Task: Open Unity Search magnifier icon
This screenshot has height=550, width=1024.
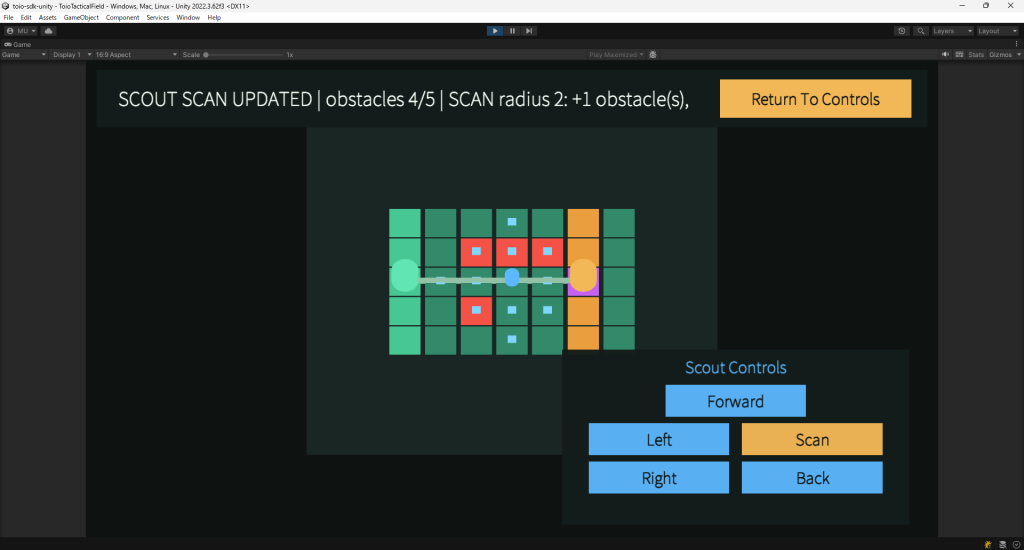Action: pos(921,31)
